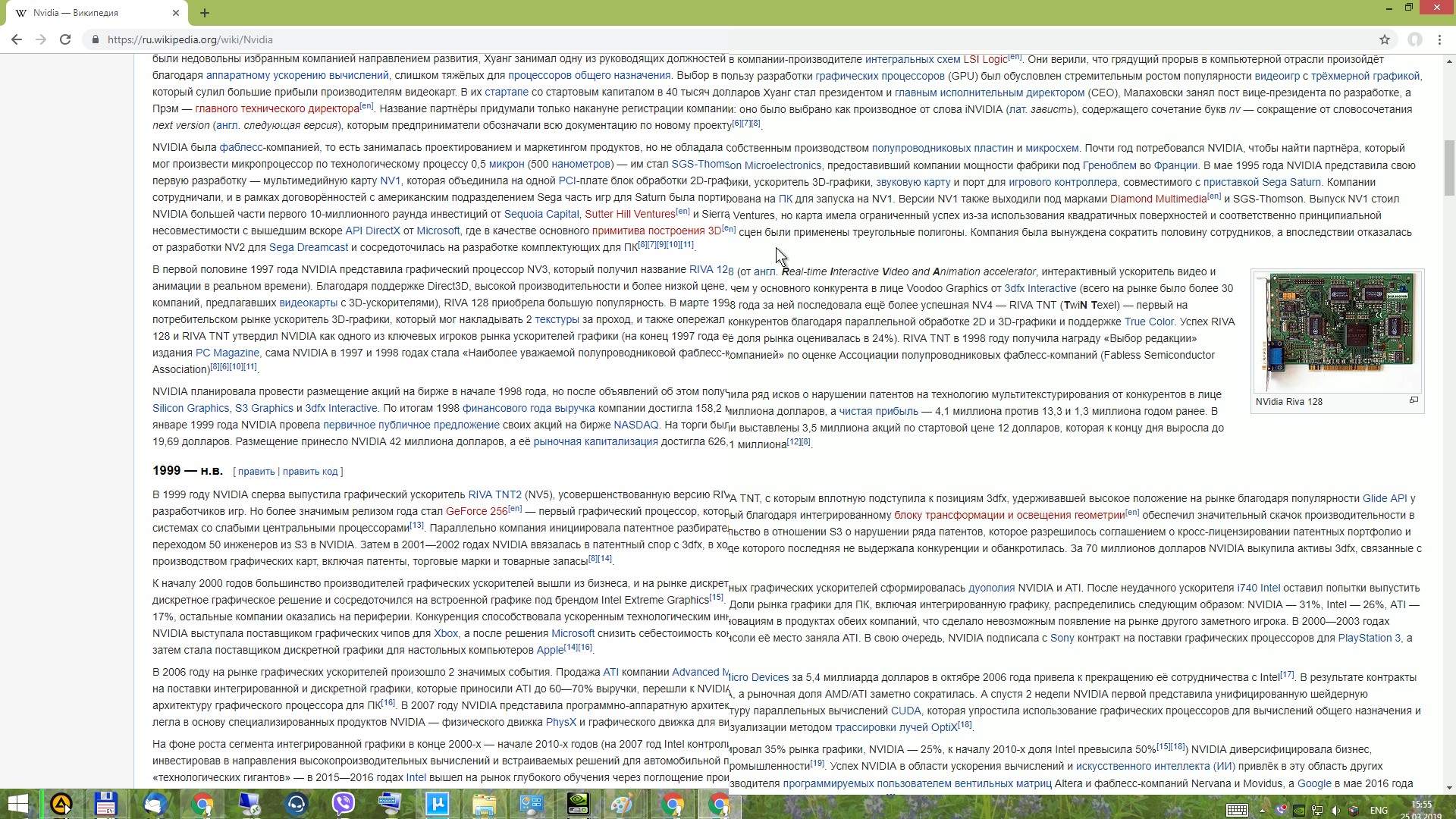This screenshot has height=819, width=1456.
Task: Bookmark this page with star icon
Action: point(1385,39)
